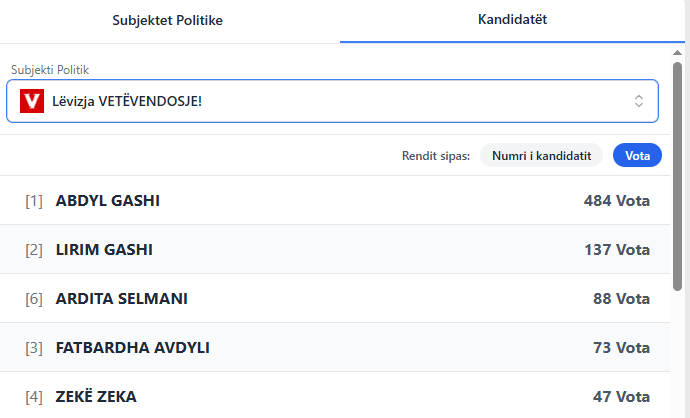
Task: Click the scrollbar up arrow
Action: point(678,52)
